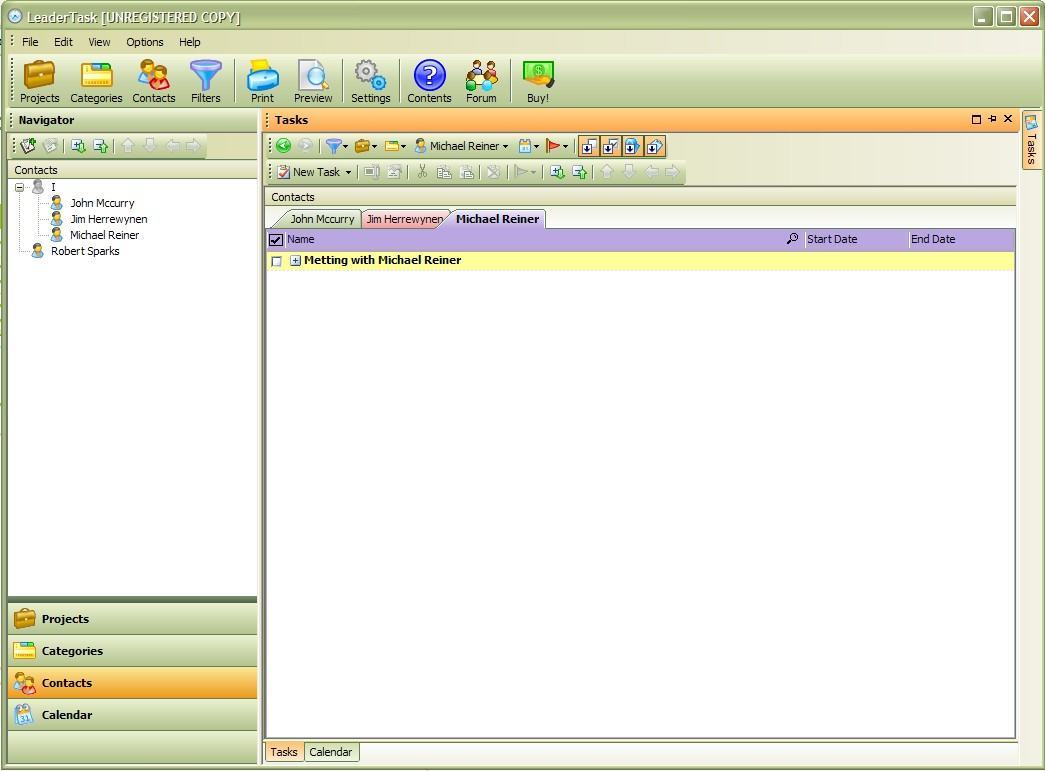This screenshot has width=1045, height=771.
Task: Select John Mccurry in contacts tree
Action: pyautogui.click(x=102, y=203)
